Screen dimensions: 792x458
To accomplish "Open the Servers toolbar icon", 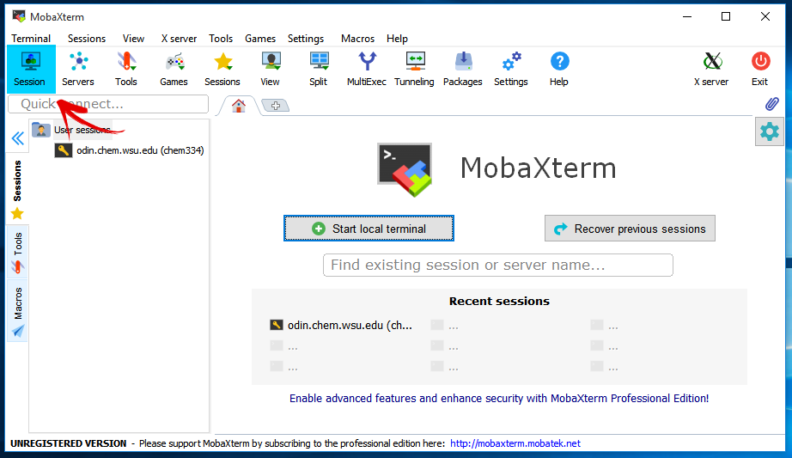I will (x=78, y=68).
